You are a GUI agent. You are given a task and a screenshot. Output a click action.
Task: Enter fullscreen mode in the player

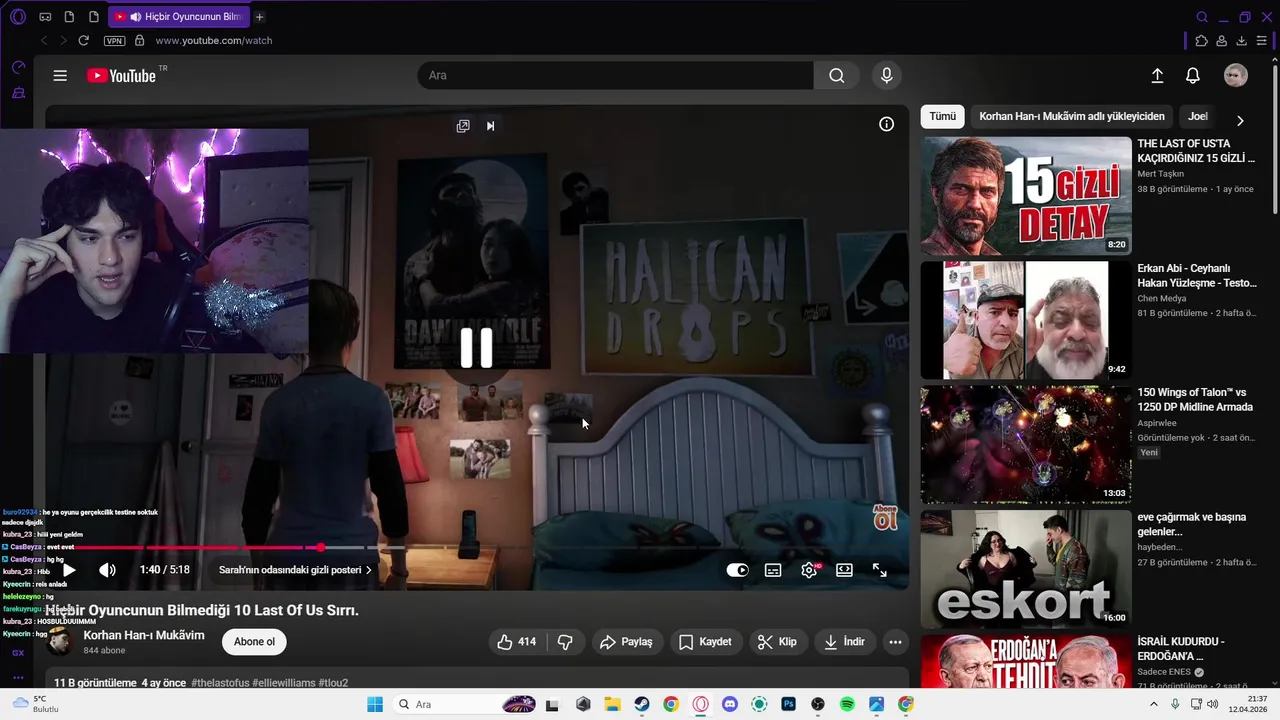click(880, 570)
